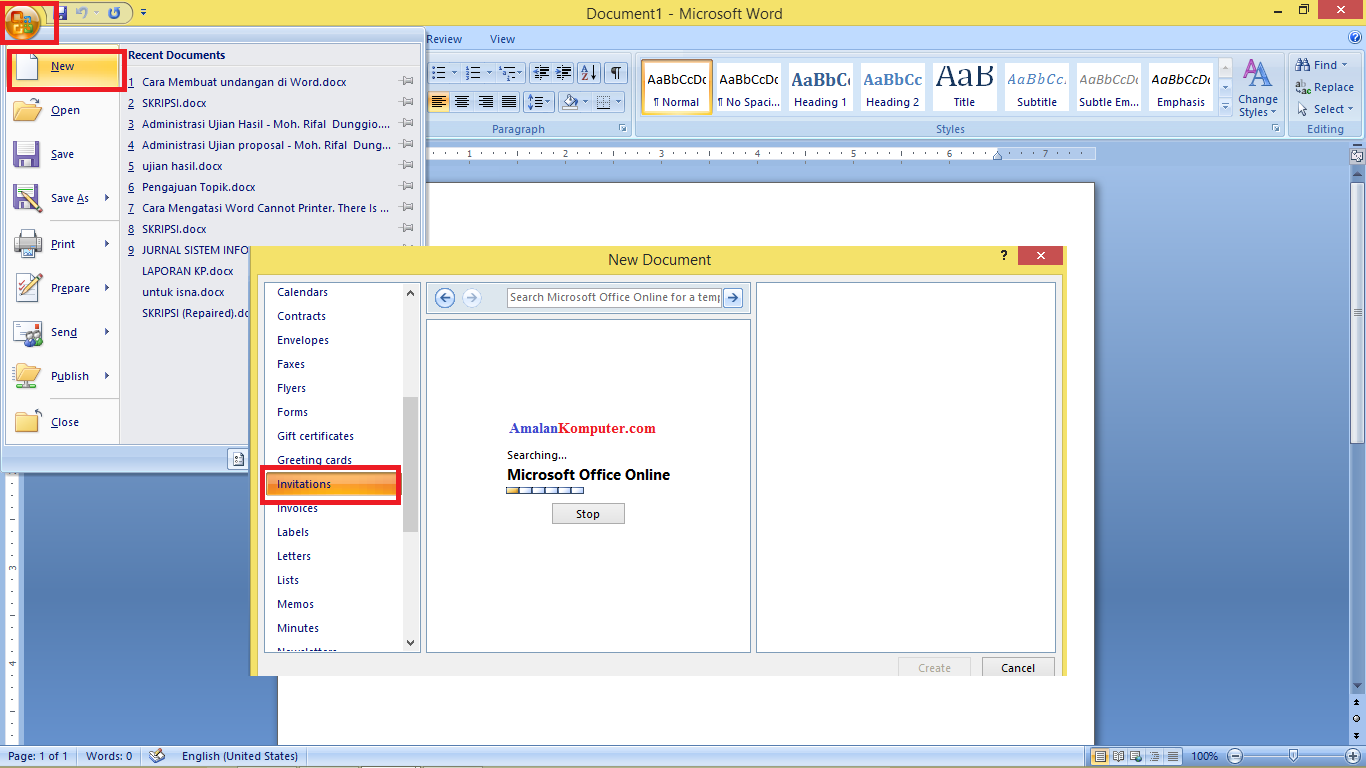1366x768 pixels.
Task: Switch to Full Screen Reading view
Action: tap(1118, 756)
